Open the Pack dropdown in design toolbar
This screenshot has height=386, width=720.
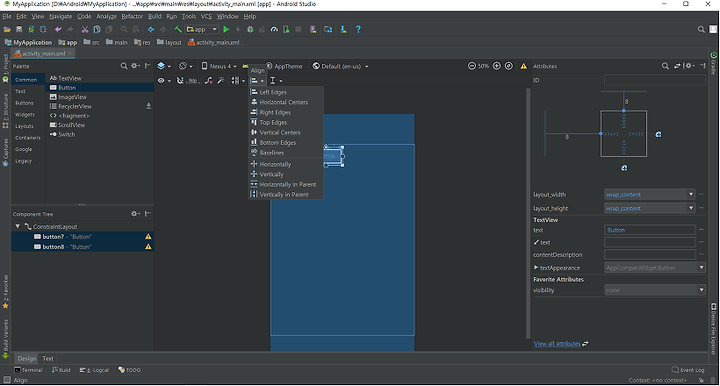[237, 81]
